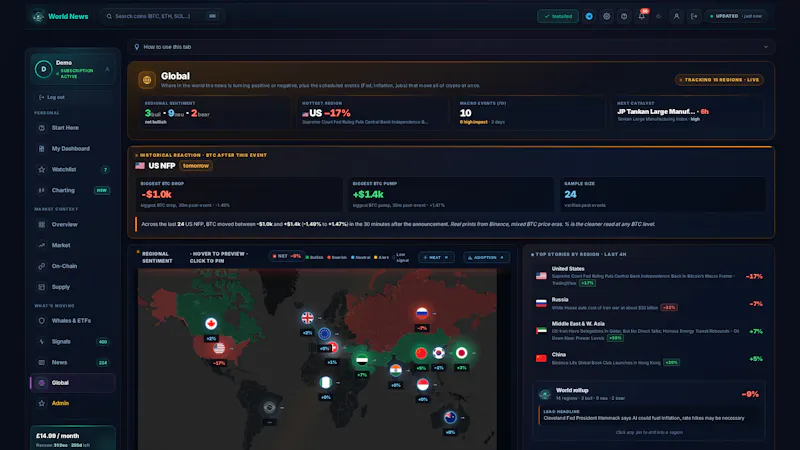Open the user profile icon in header

[677, 16]
